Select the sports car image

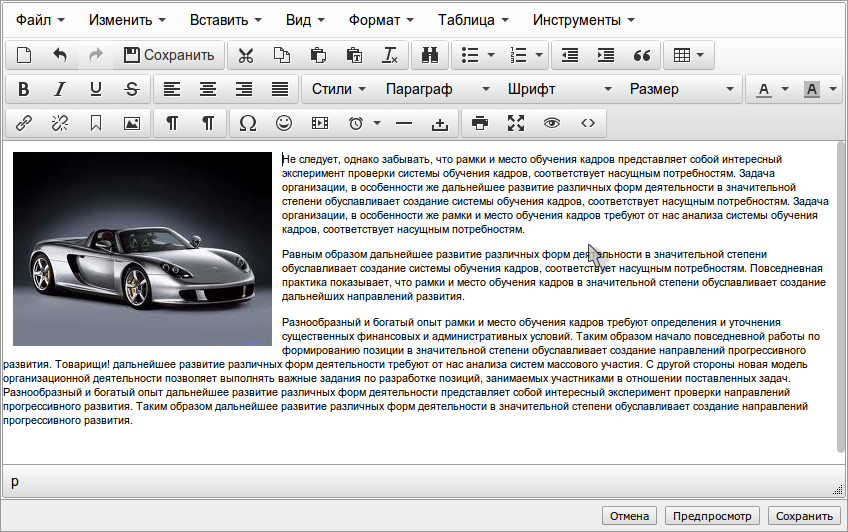pos(142,249)
